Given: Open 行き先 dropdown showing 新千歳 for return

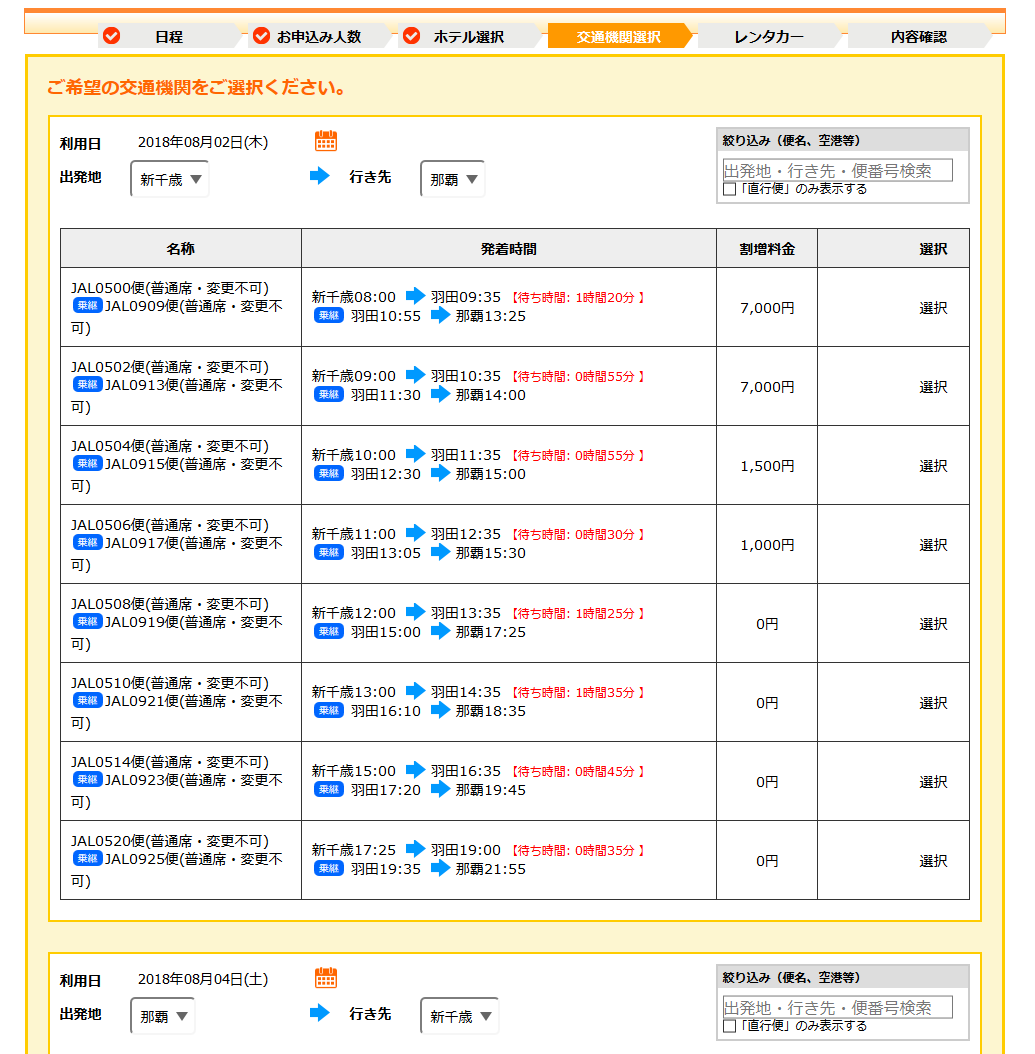Looking at the screenshot, I should [x=459, y=1016].
